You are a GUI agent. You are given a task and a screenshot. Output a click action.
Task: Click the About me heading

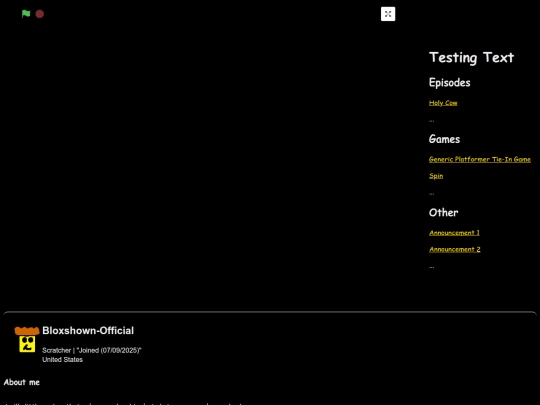point(22,382)
